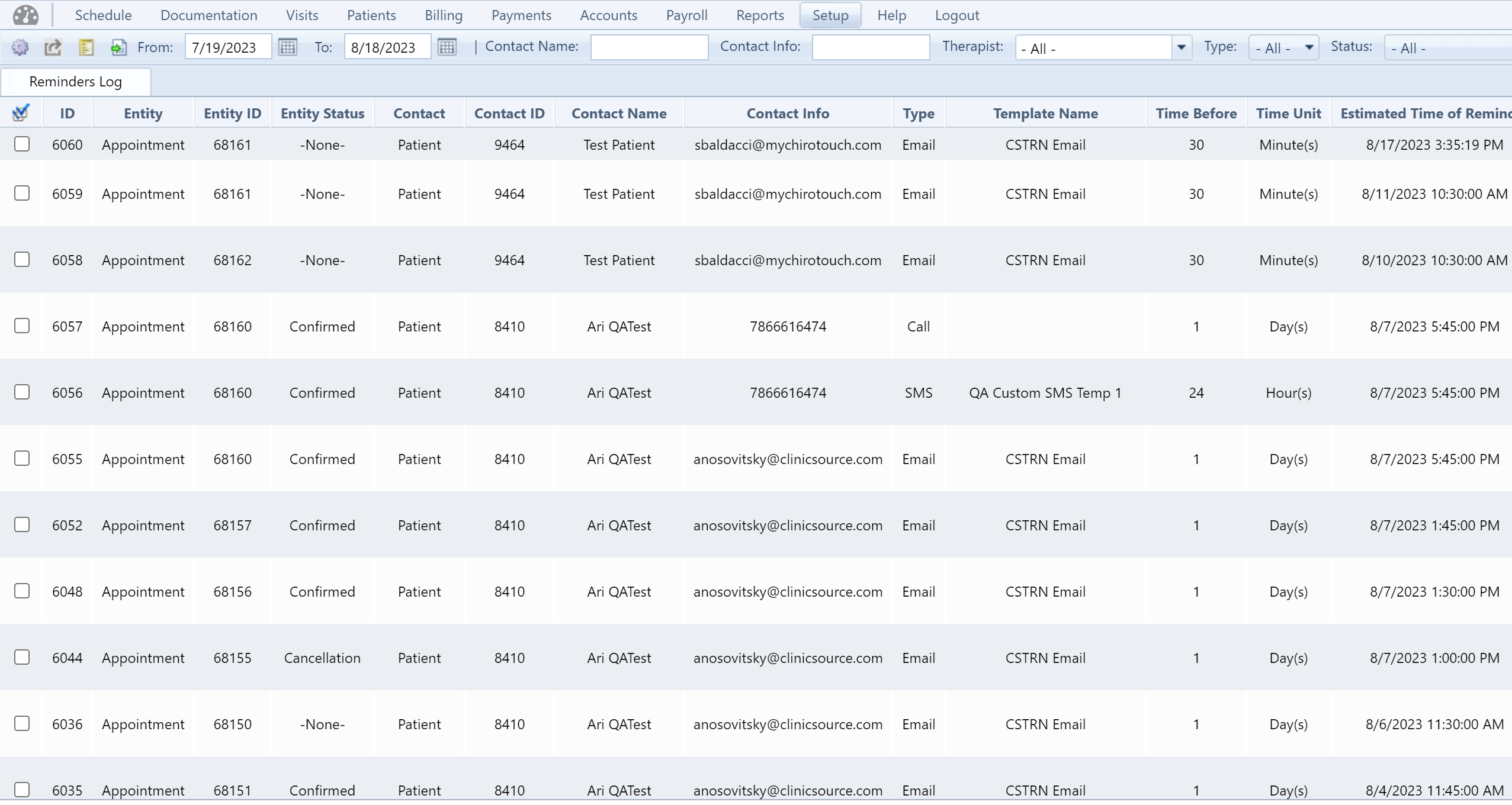Click the settings gear toolbar icon
Image resolution: width=1512 pixels, height=805 pixels.
[20, 47]
